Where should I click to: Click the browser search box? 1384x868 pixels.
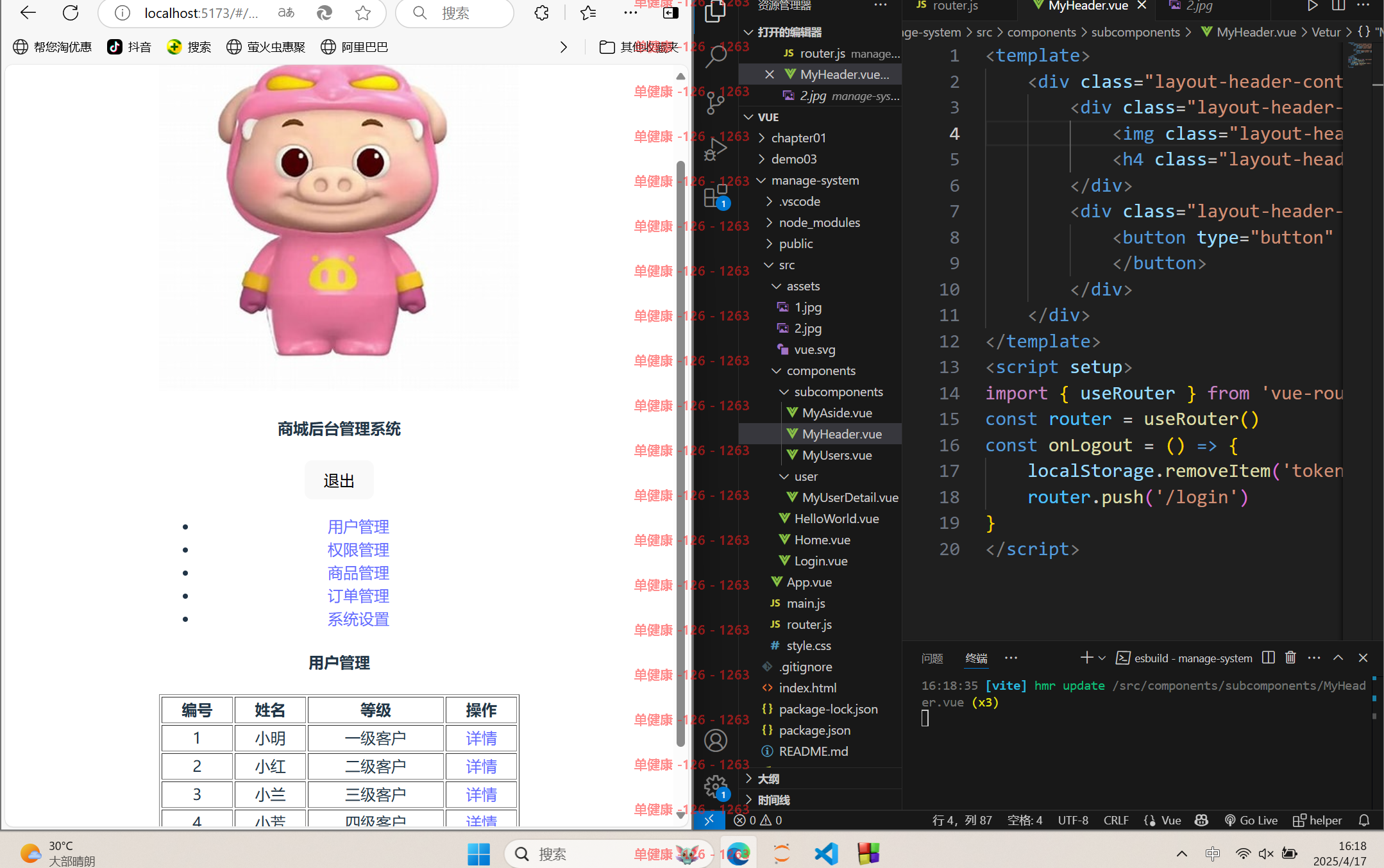click(x=455, y=13)
